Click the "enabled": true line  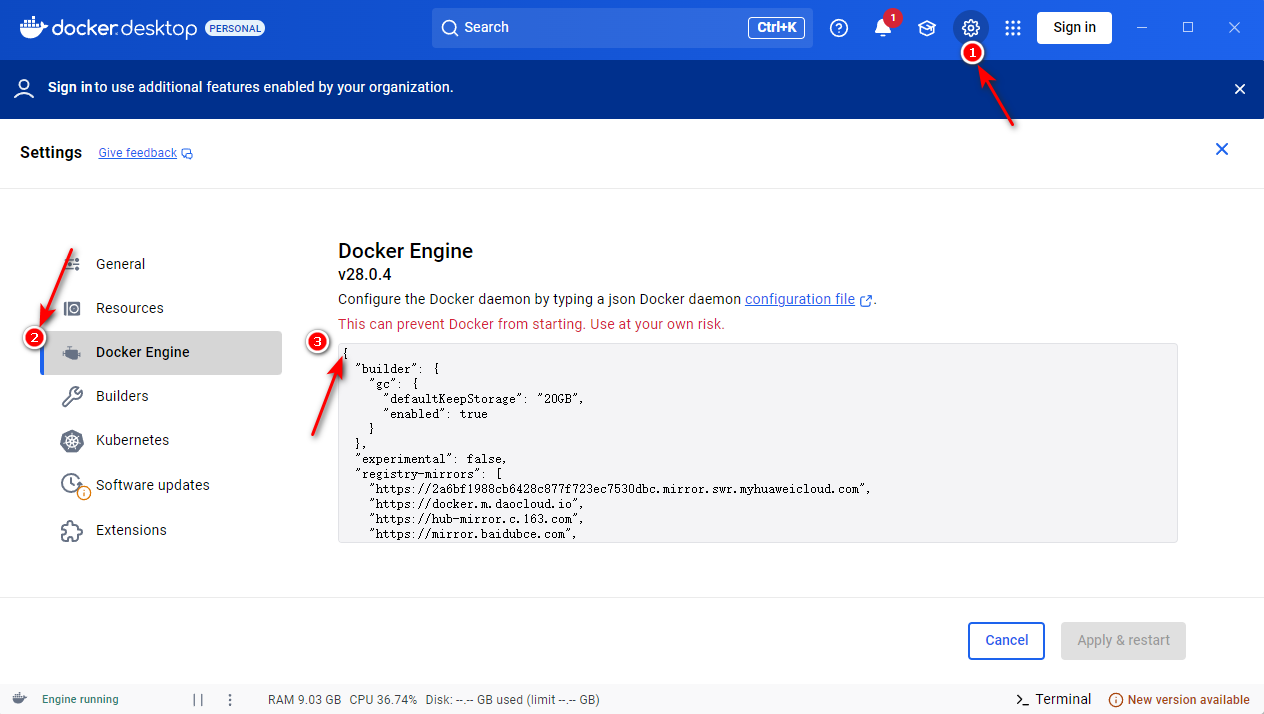435,413
